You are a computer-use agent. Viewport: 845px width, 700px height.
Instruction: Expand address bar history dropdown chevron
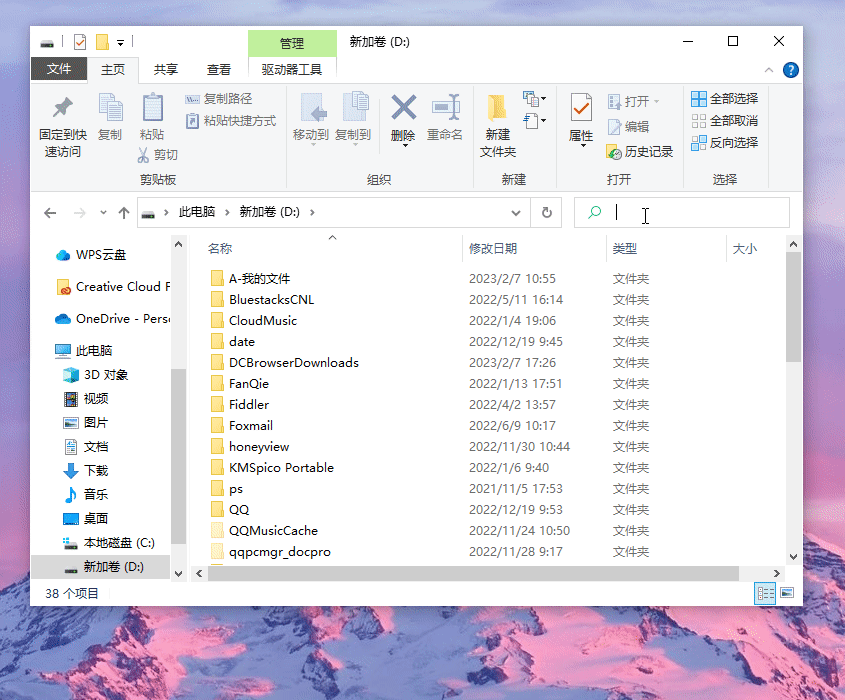pos(516,212)
